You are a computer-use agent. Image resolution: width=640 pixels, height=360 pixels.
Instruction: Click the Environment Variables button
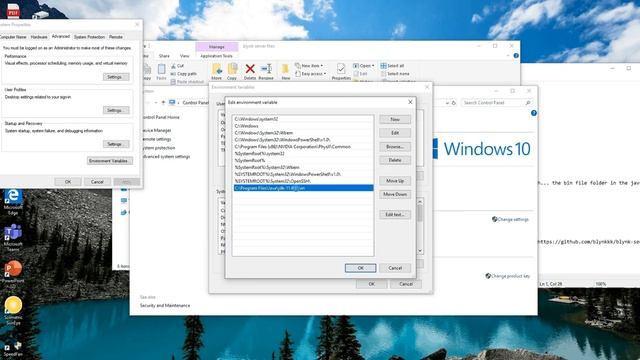click(x=110, y=161)
